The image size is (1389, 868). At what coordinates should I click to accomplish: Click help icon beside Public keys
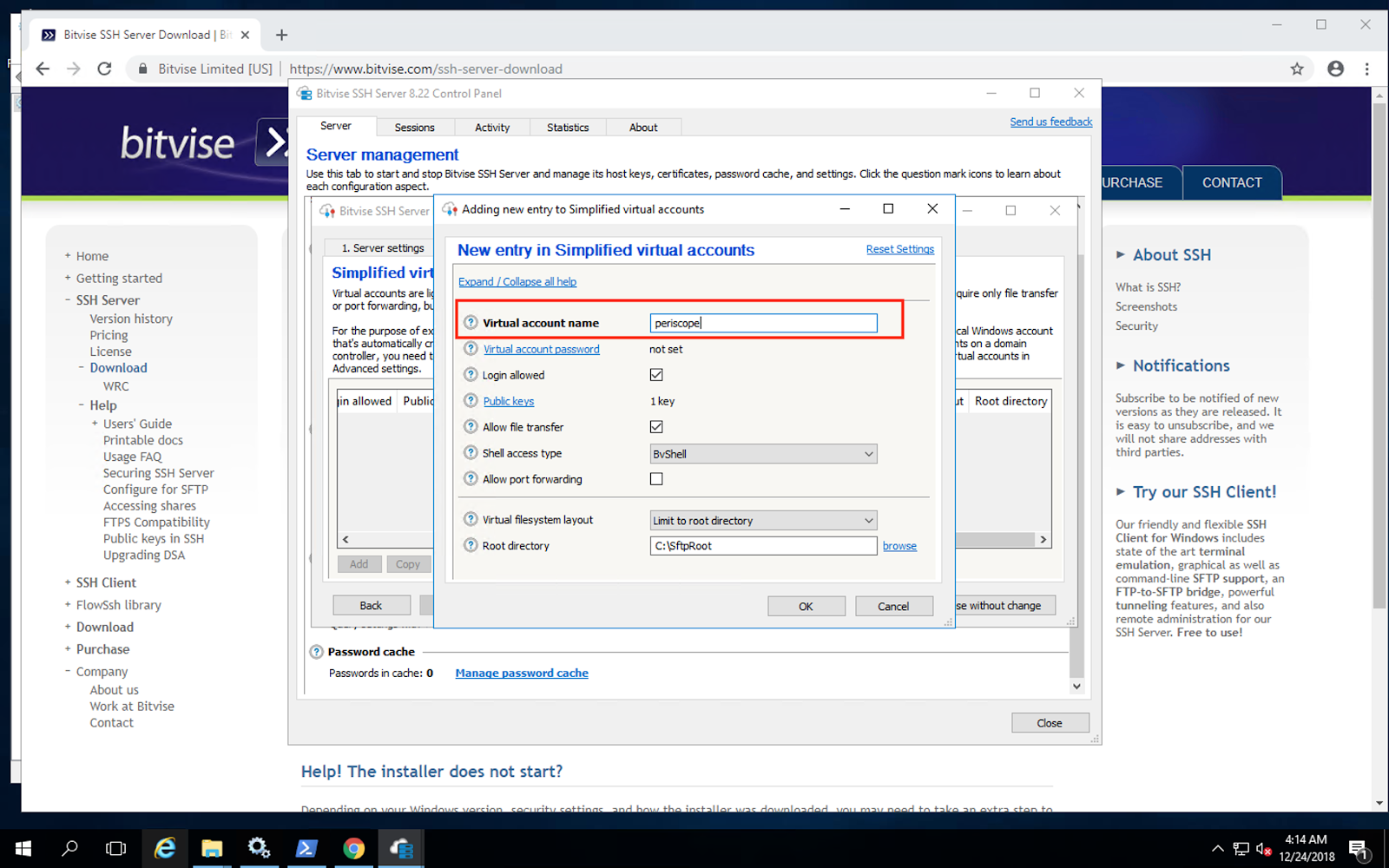click(x=471, y=400)
